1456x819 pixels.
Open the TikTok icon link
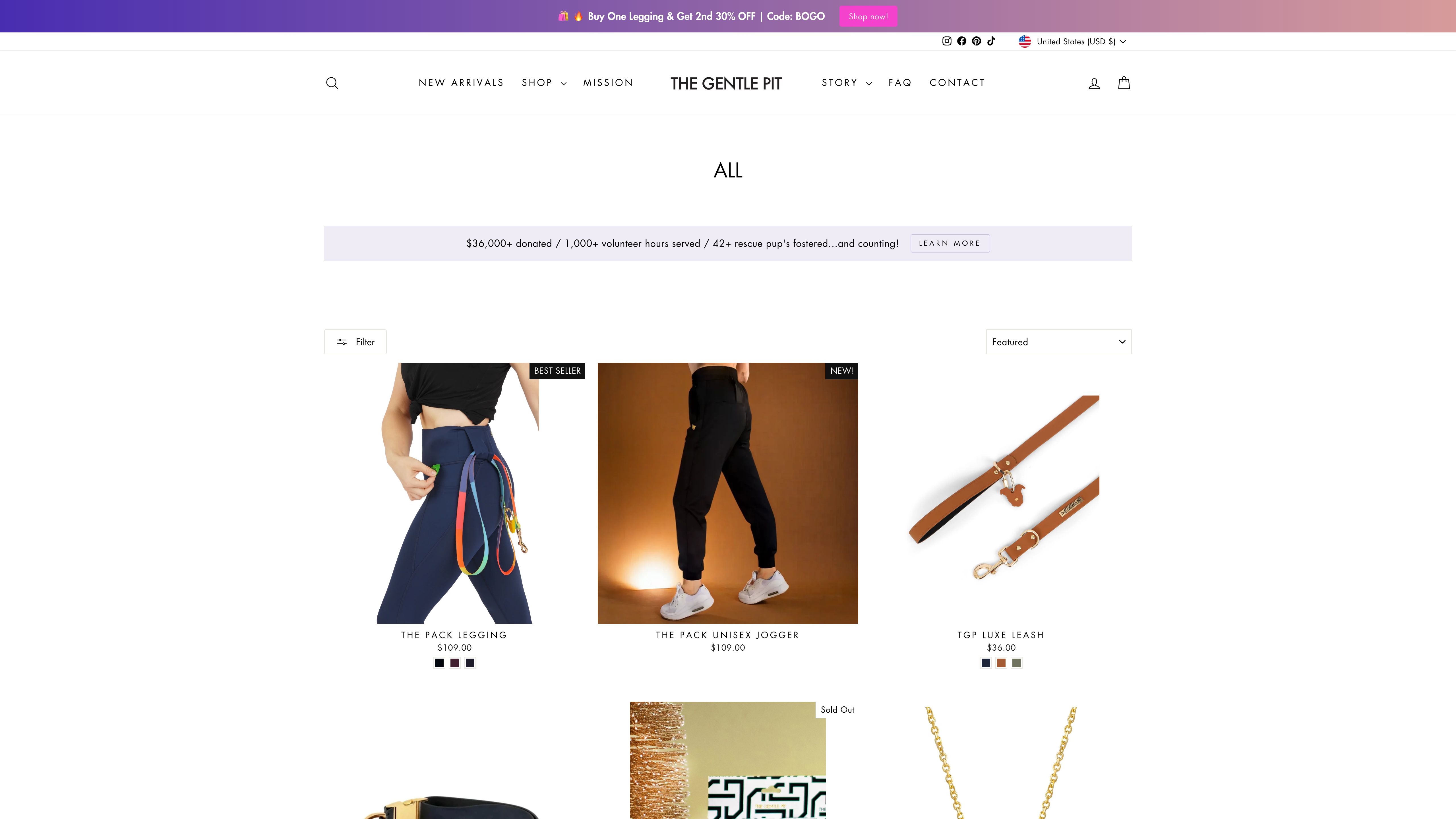(x=991, y=41)
